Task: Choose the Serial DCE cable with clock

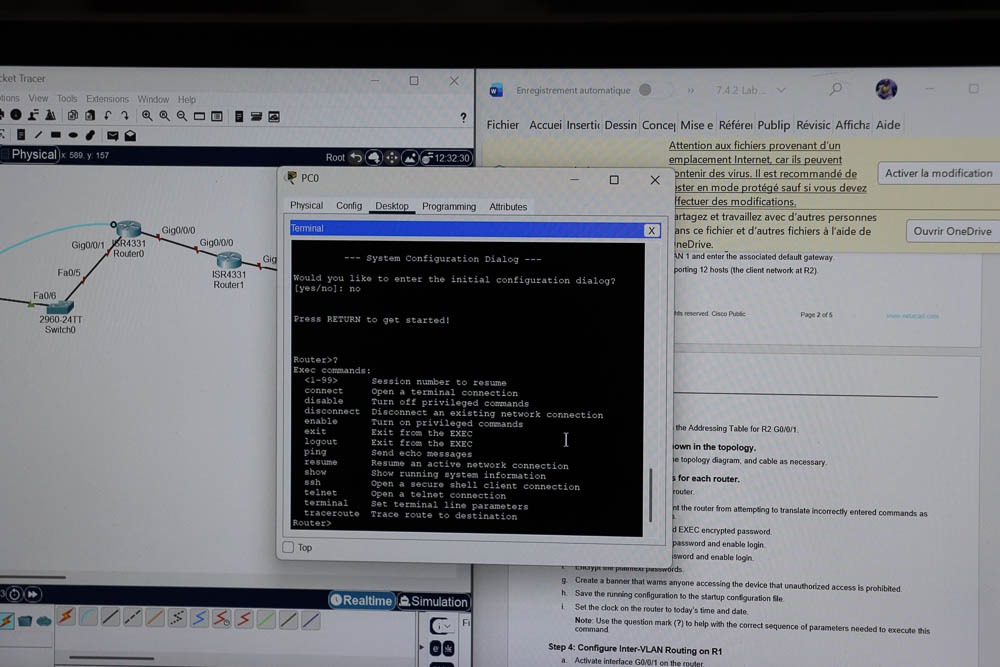Action: point(221,619)
